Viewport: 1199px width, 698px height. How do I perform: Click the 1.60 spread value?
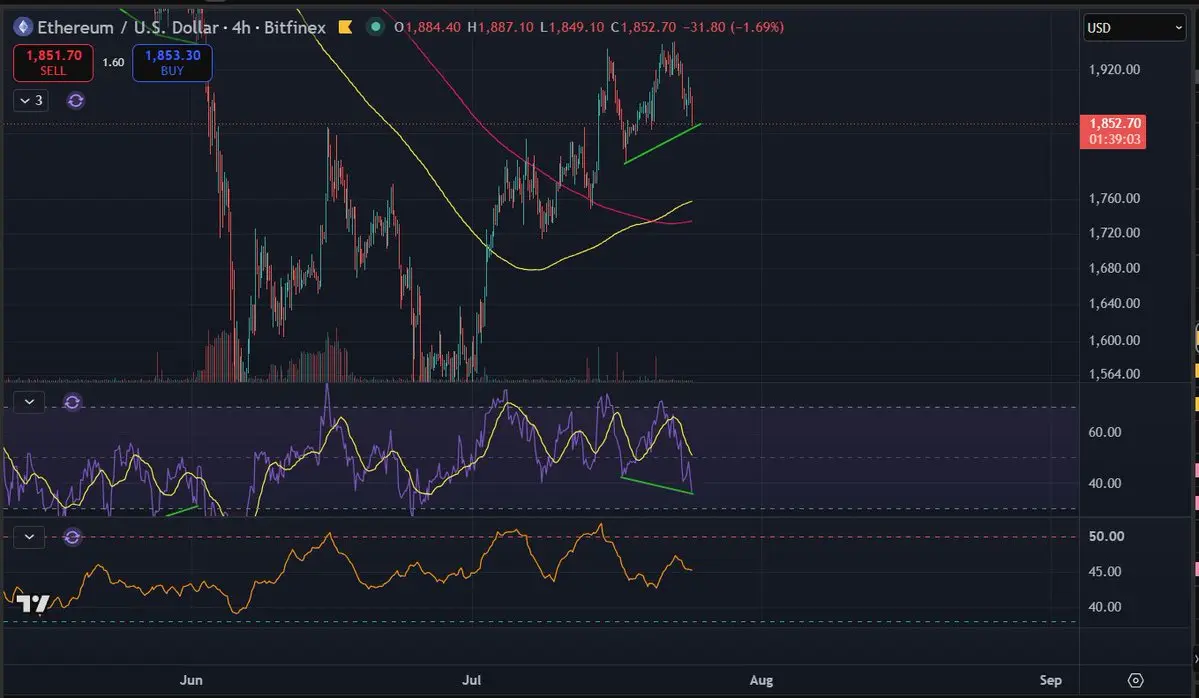(113, 63)
